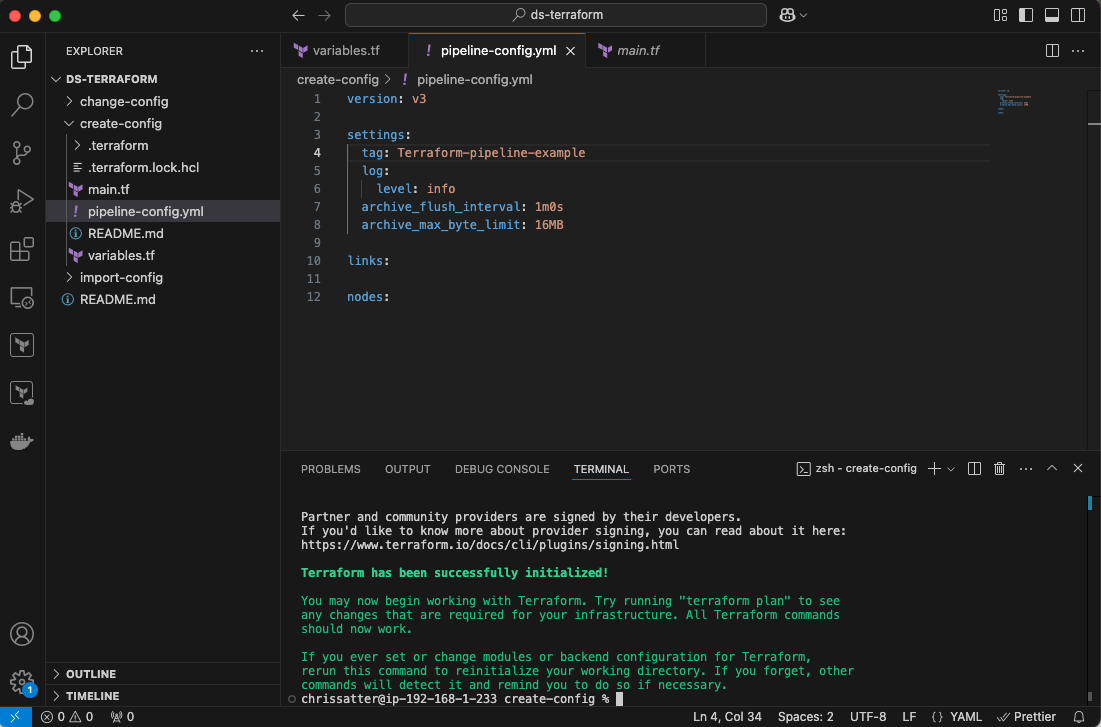Open the Search view in activity bar
This screenshot has height=727, width=1101.
[22, 104]
